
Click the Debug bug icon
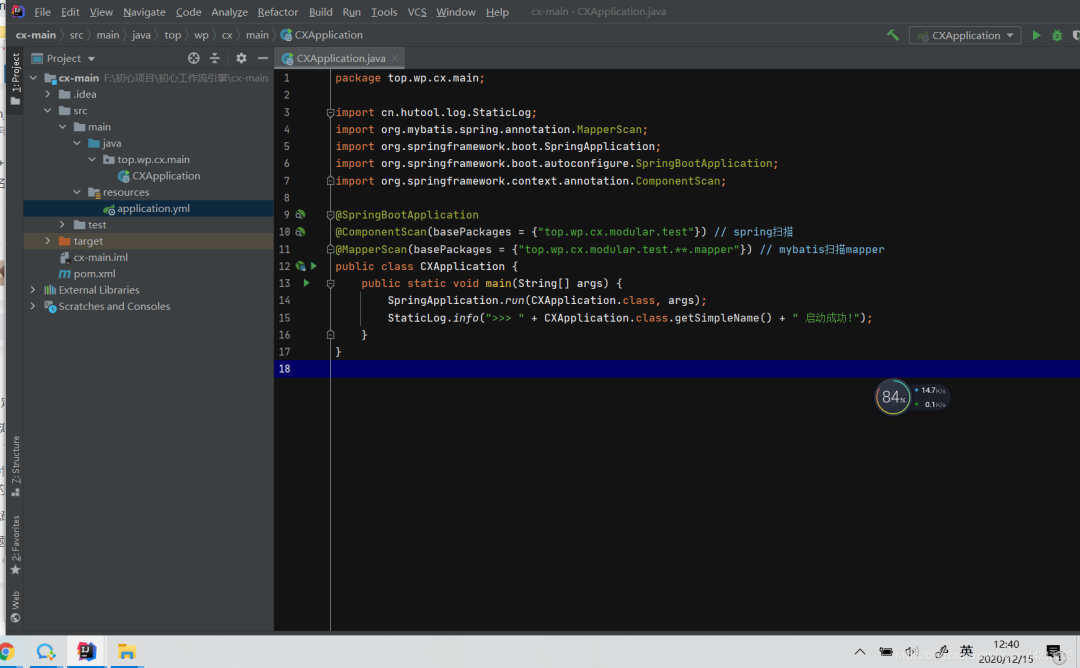click(x=1057, y=35)
